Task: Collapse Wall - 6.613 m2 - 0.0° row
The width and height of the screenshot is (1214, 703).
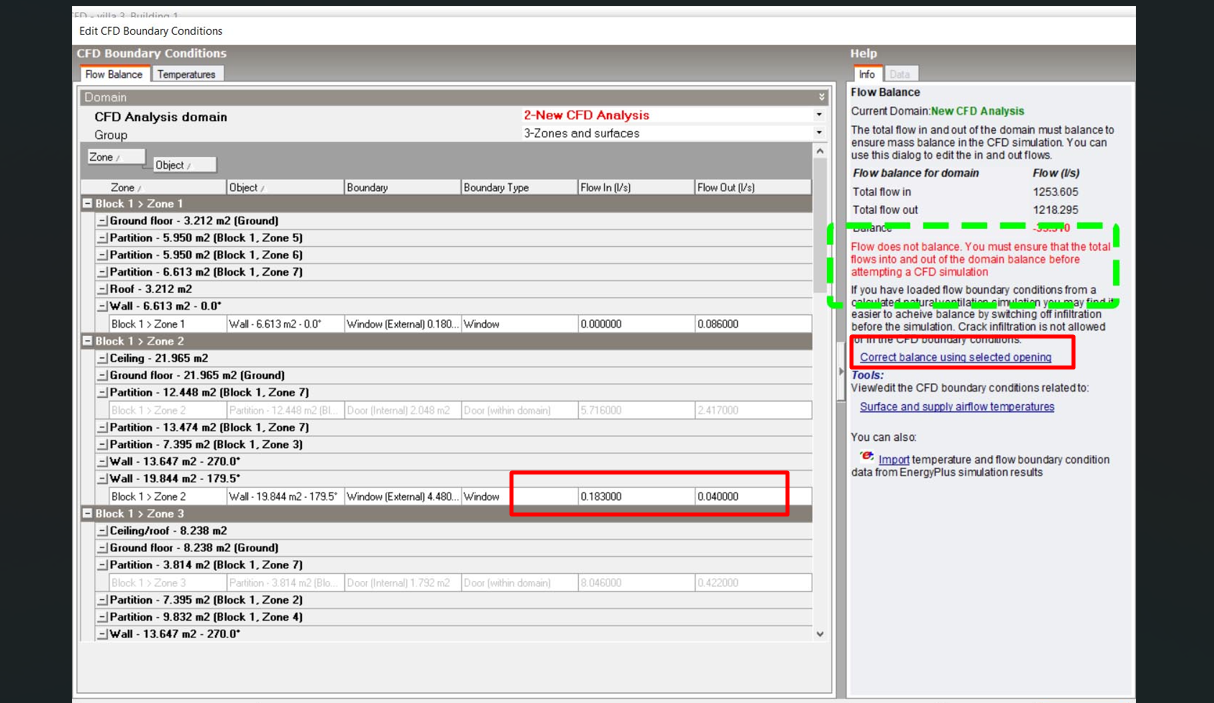Action: tap(102, 306)
